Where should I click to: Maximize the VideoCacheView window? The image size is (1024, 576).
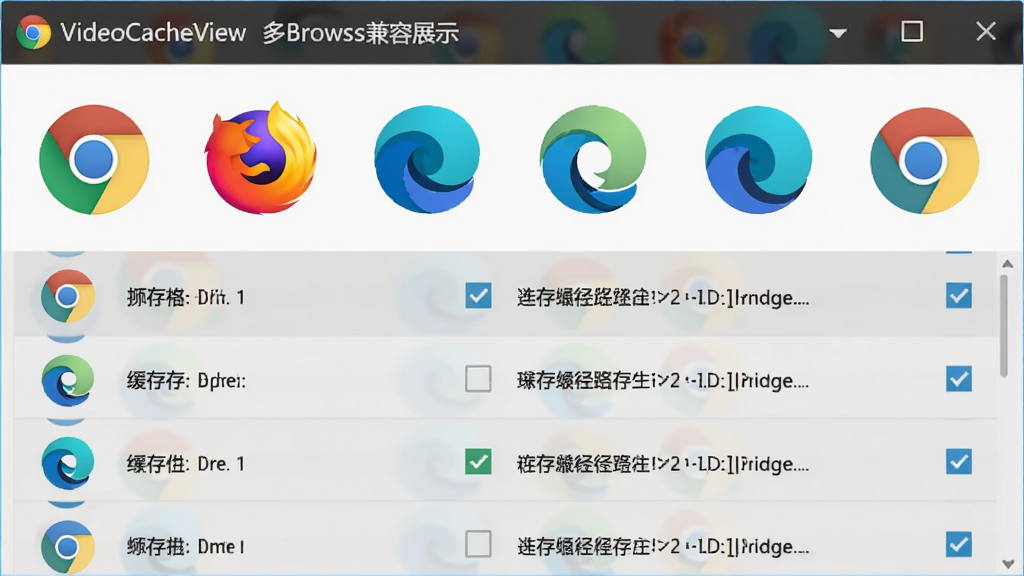912,31
